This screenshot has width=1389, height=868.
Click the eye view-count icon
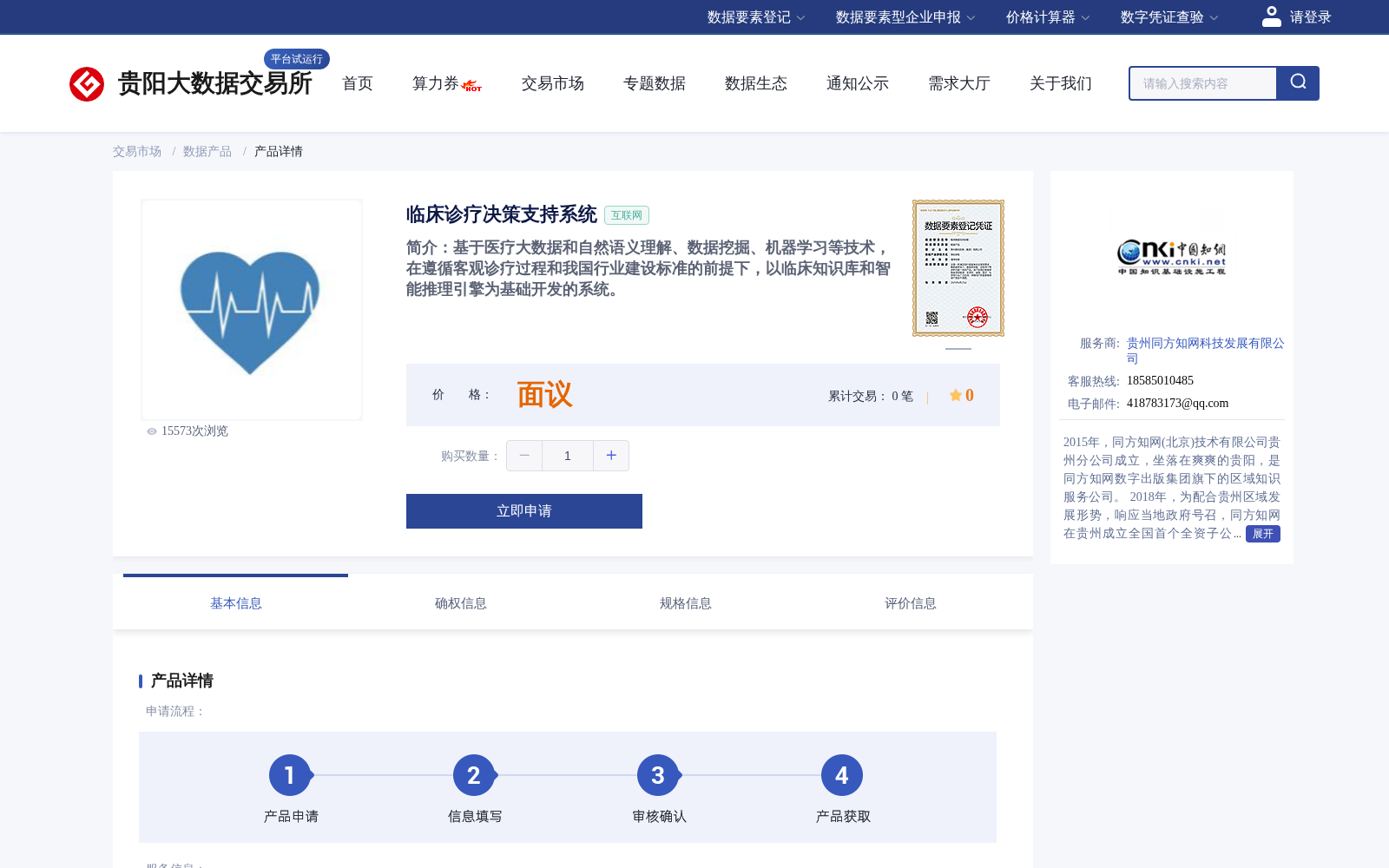click(x=152, y=431)
